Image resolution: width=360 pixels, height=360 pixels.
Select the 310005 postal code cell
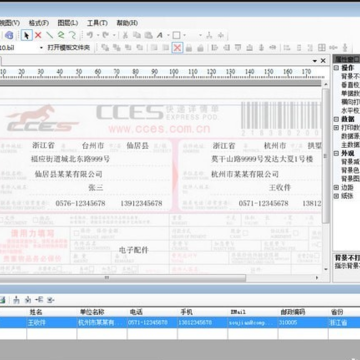(x=303, y=323)
